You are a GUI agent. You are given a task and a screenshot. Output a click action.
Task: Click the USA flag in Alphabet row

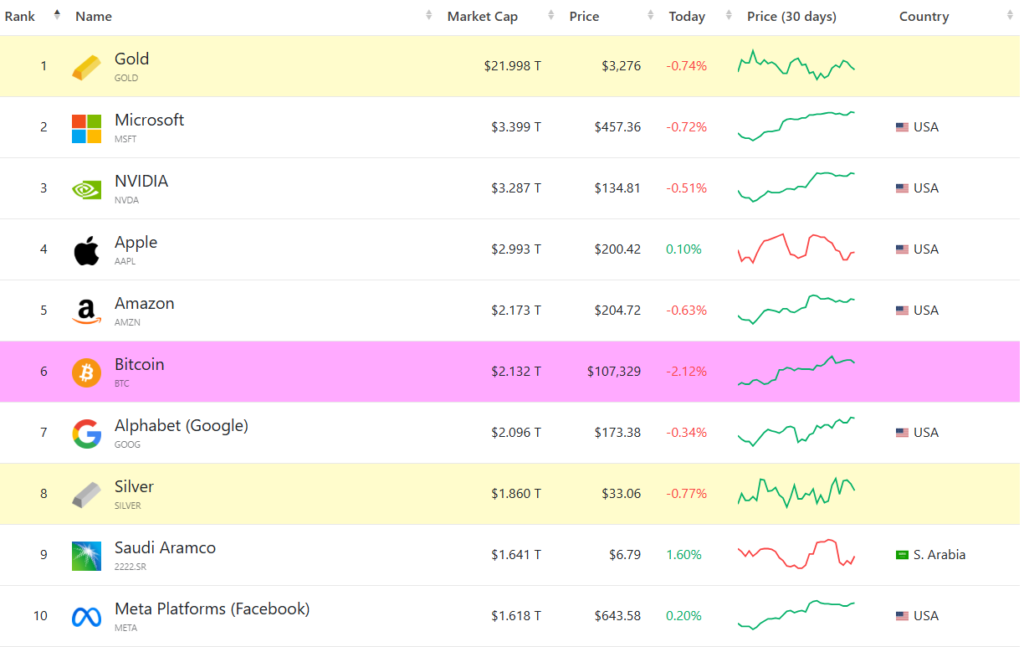tap(902, 433)
